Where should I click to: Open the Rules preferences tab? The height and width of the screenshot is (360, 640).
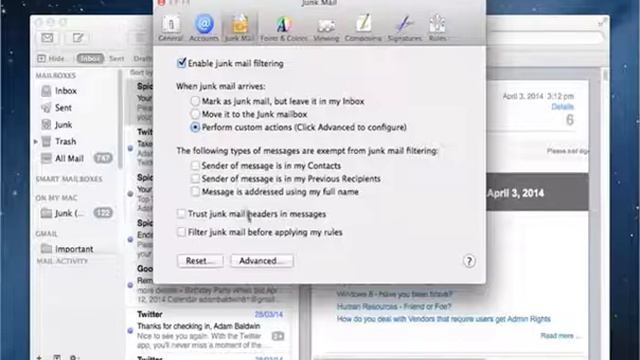click(437, 28)
